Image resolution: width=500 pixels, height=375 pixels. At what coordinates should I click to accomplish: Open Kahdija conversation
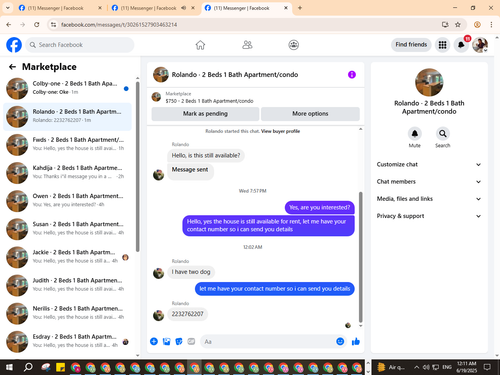coord(67,173)
